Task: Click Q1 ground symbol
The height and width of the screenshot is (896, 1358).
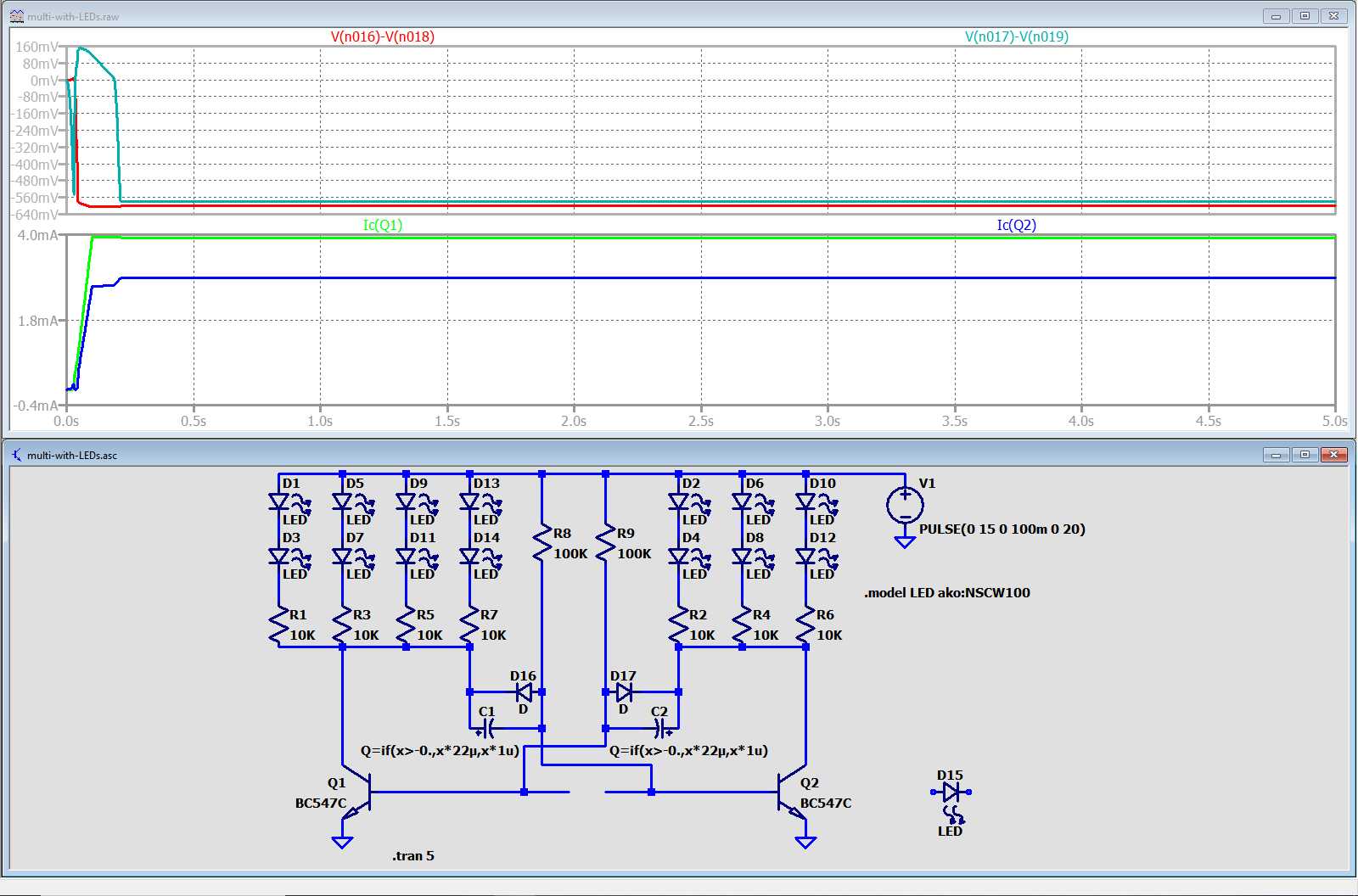Action: (342, 842)
